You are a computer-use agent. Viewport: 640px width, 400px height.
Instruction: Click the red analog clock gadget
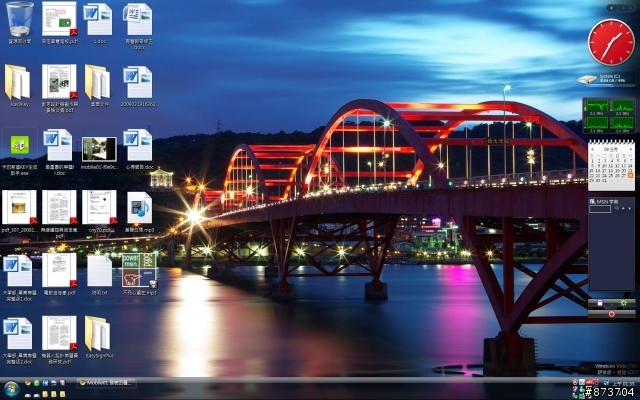[x=611, y=42]
